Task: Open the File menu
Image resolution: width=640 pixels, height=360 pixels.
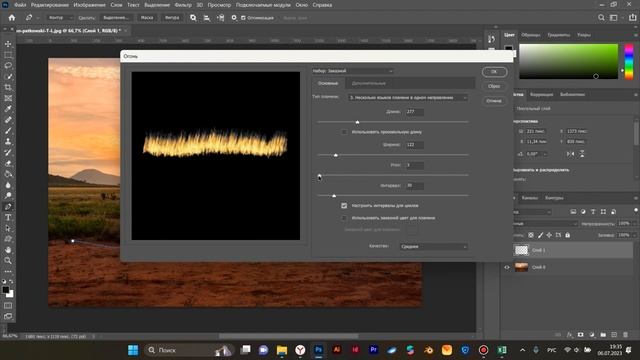Action: tap(20, 5)
